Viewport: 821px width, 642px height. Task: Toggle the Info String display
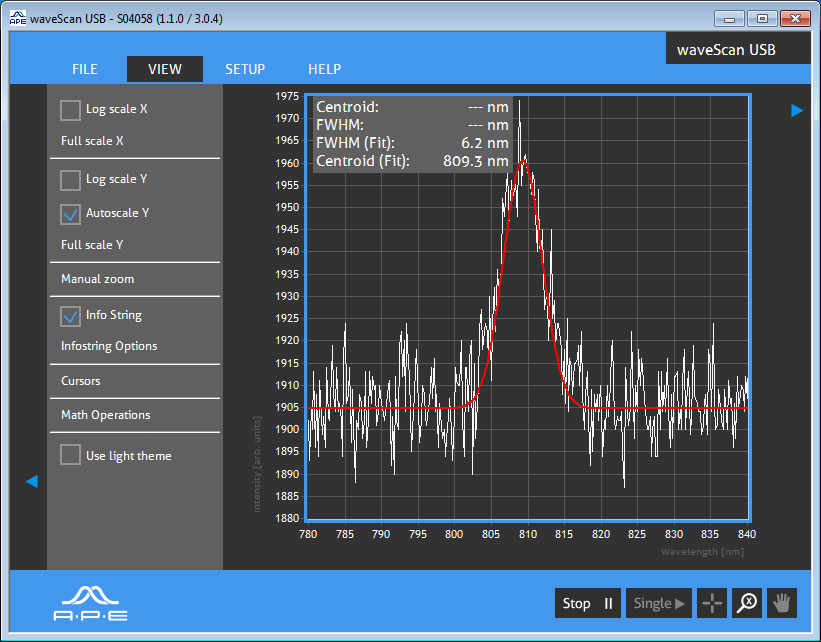70,315
